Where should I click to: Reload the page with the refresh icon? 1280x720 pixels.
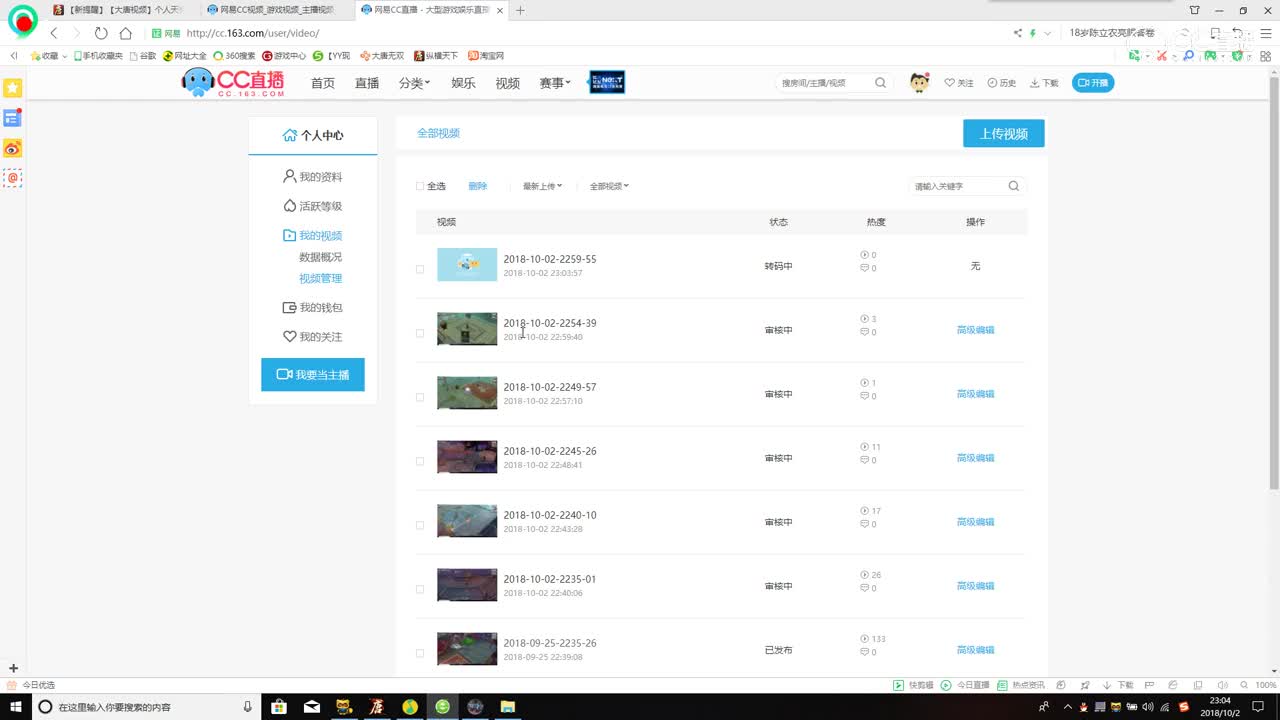tap(101, 33)
